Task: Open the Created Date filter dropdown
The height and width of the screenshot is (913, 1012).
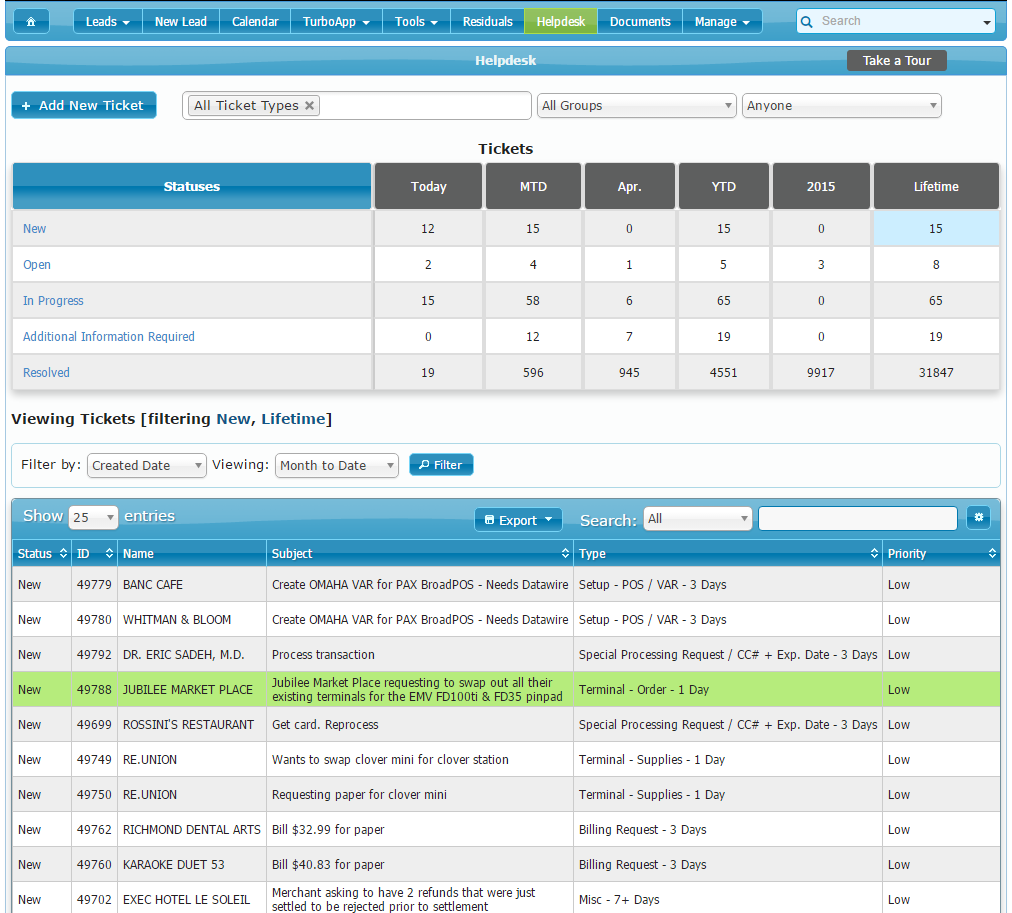Action: point(147,465)
